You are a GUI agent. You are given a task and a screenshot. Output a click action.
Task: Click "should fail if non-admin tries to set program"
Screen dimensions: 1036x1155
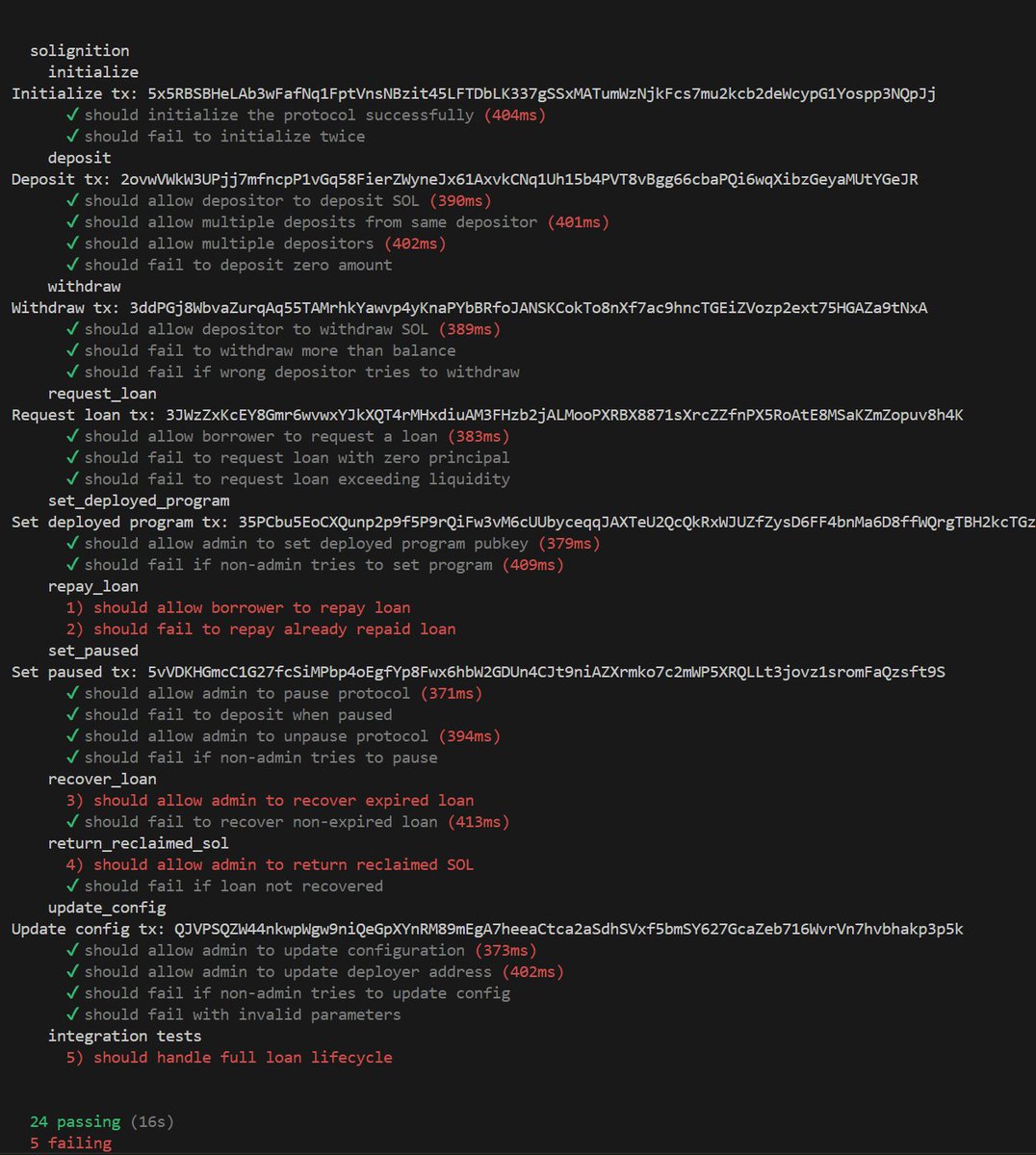coord(316,565)
